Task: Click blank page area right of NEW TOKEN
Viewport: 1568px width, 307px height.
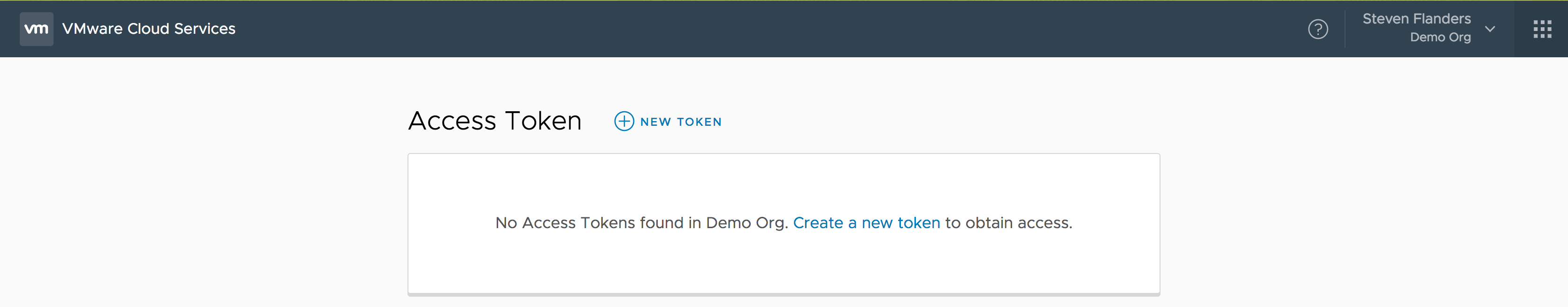Action: point(944,121)
